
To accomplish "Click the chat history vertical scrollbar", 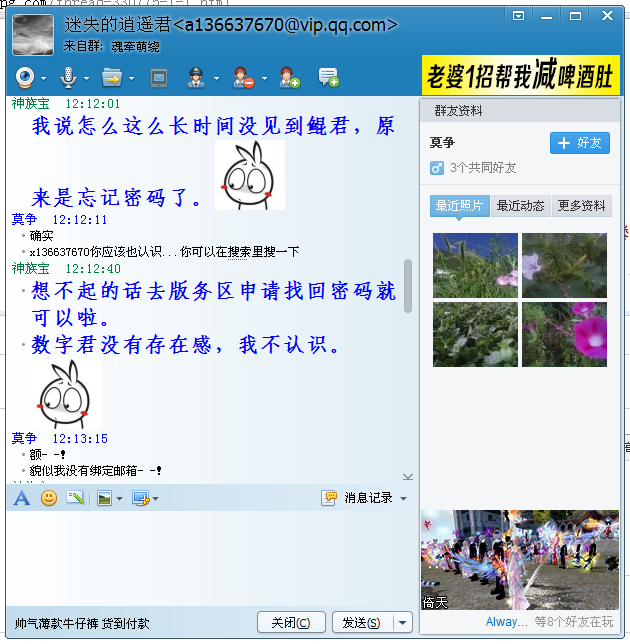I will tap(408, 286).
